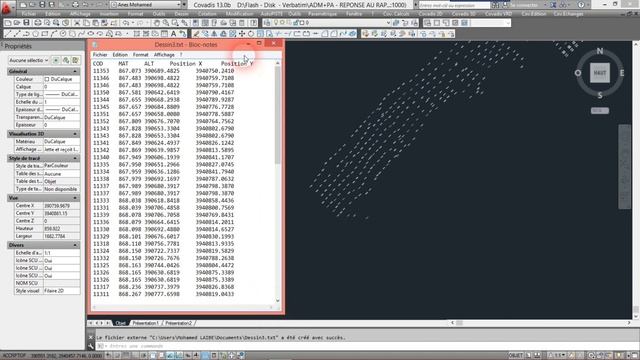Click the Matériau DuCalque value
This screenshot has width=640, height=360.
click(x=61, y=142)
